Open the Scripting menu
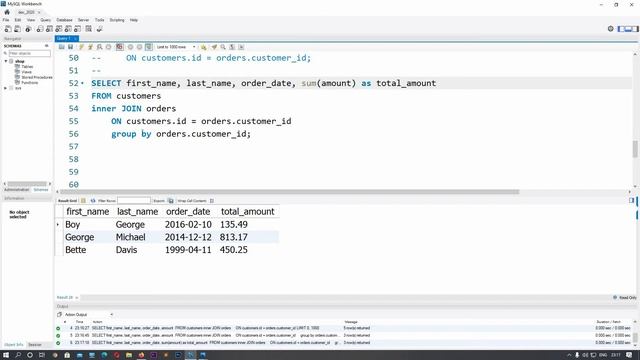The width and height of the screenshot is (640, 360). tap(117, 20)
